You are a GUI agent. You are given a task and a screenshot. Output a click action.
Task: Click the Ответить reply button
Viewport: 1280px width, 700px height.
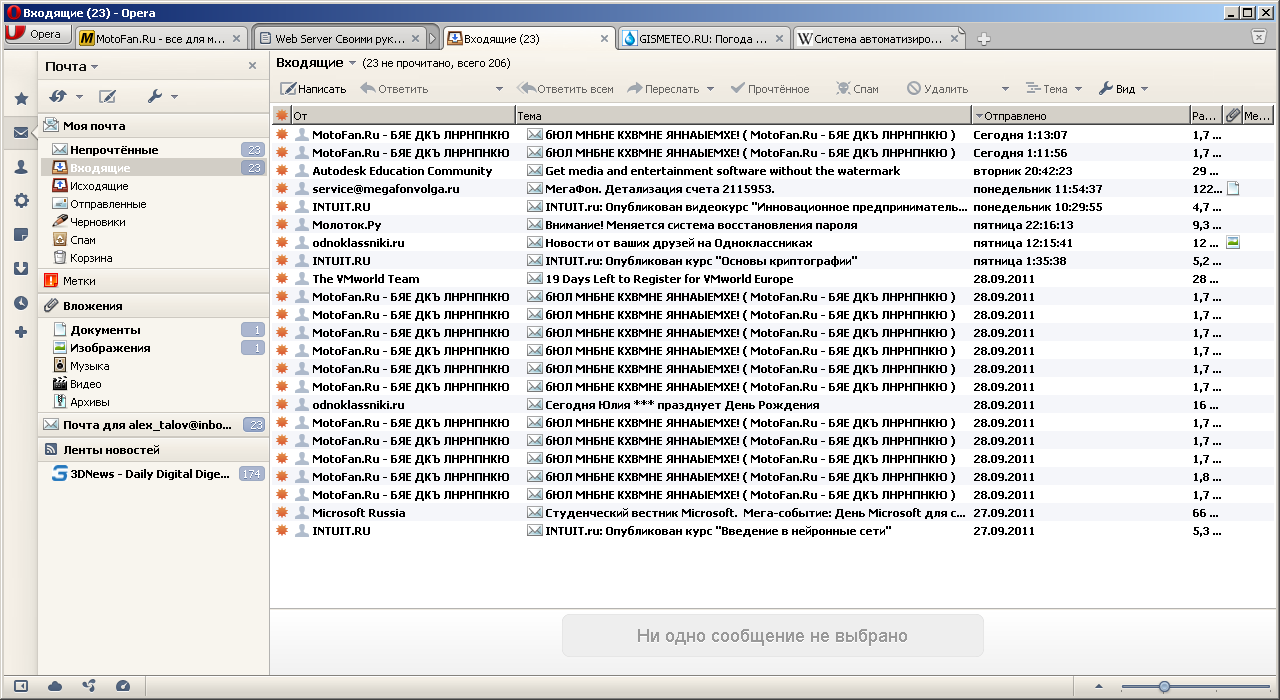click(x=394, y=89)
